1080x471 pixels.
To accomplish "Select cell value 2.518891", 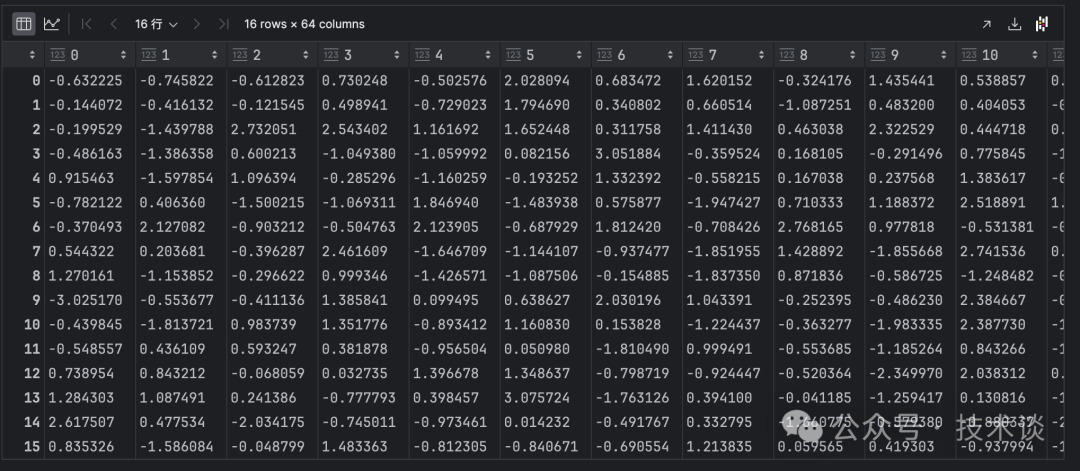I will 993,202.
